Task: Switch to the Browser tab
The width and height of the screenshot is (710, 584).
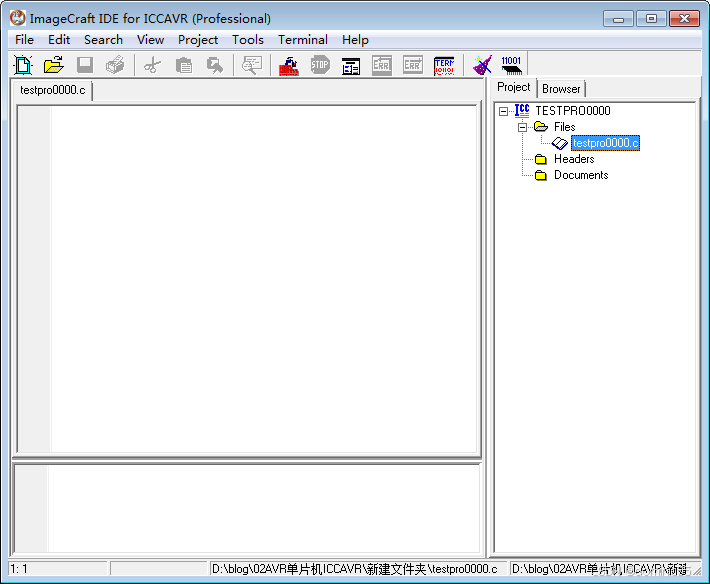Action: 561,89
